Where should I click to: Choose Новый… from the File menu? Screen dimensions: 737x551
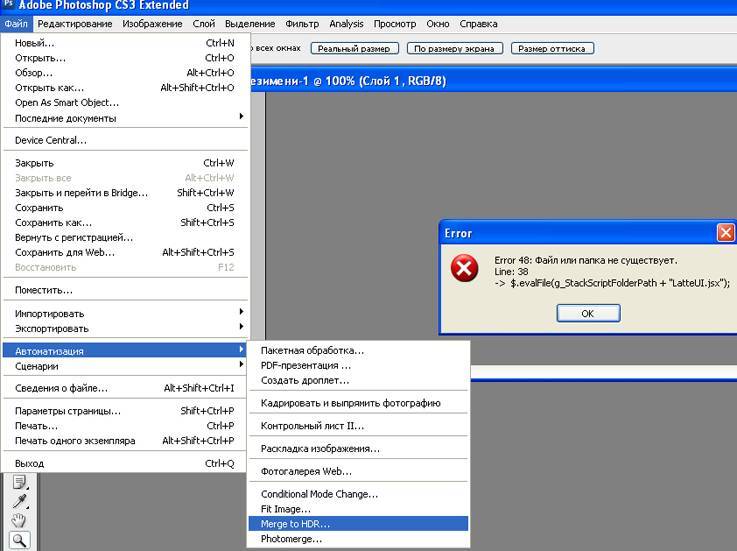(125, 43)
